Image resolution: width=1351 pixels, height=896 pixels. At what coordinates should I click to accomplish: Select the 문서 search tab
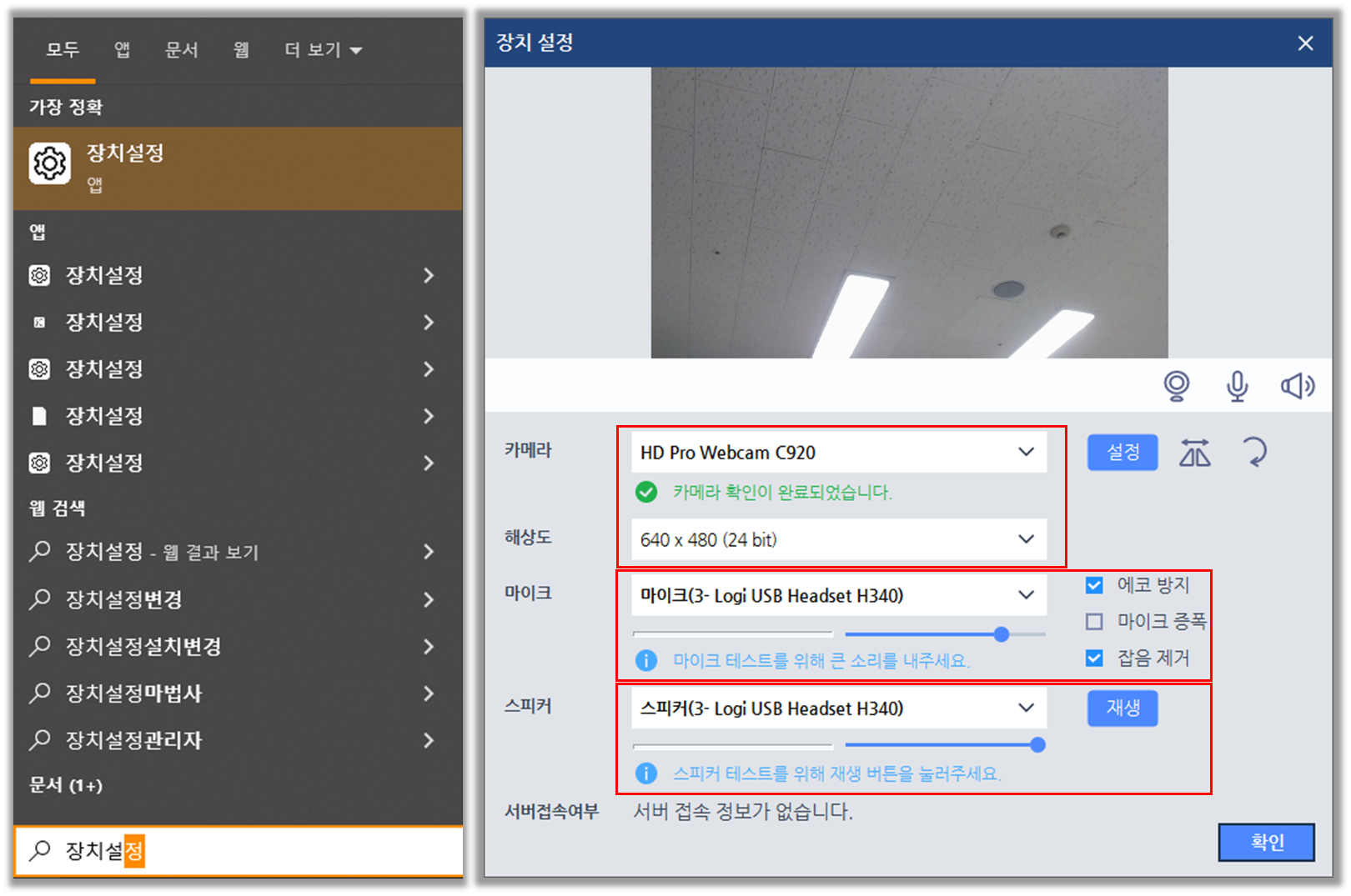(181, 50)
